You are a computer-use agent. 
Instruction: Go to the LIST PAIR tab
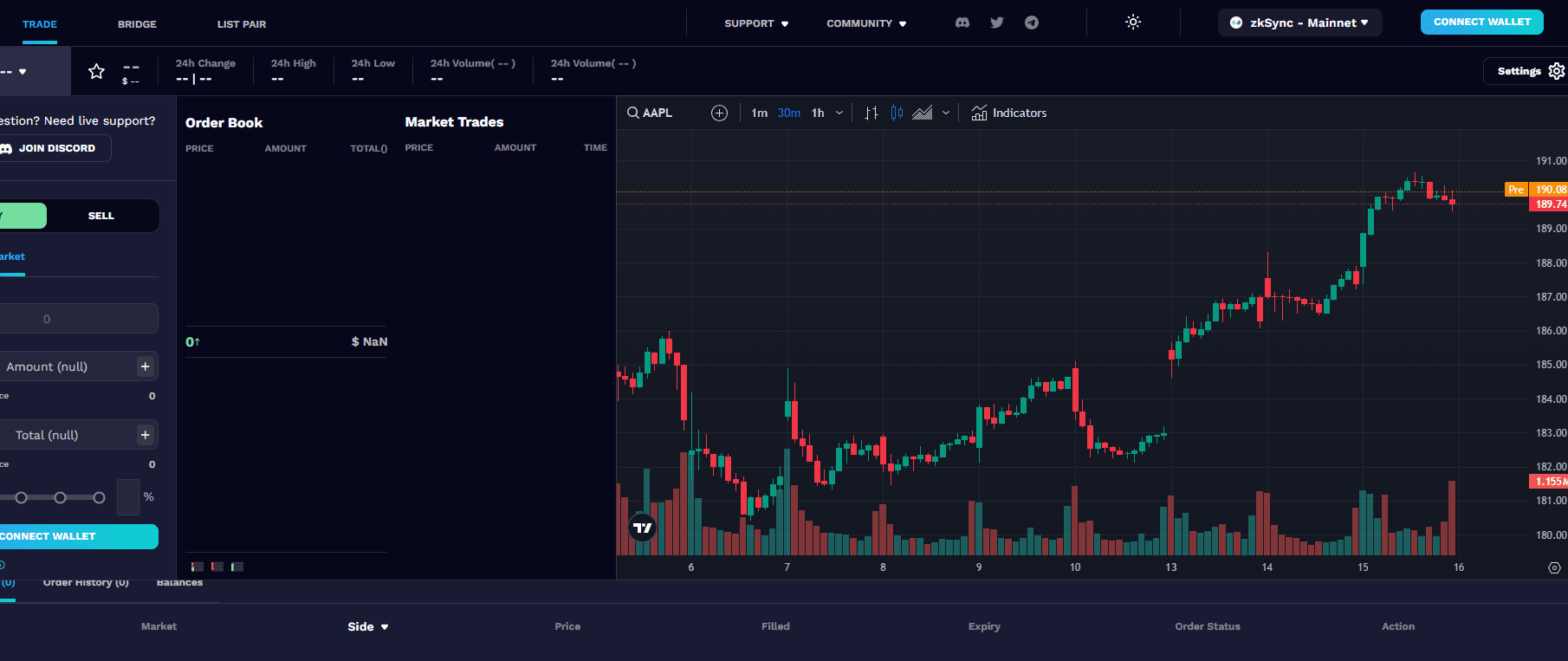pyautogui.click(x=242, y=24)
